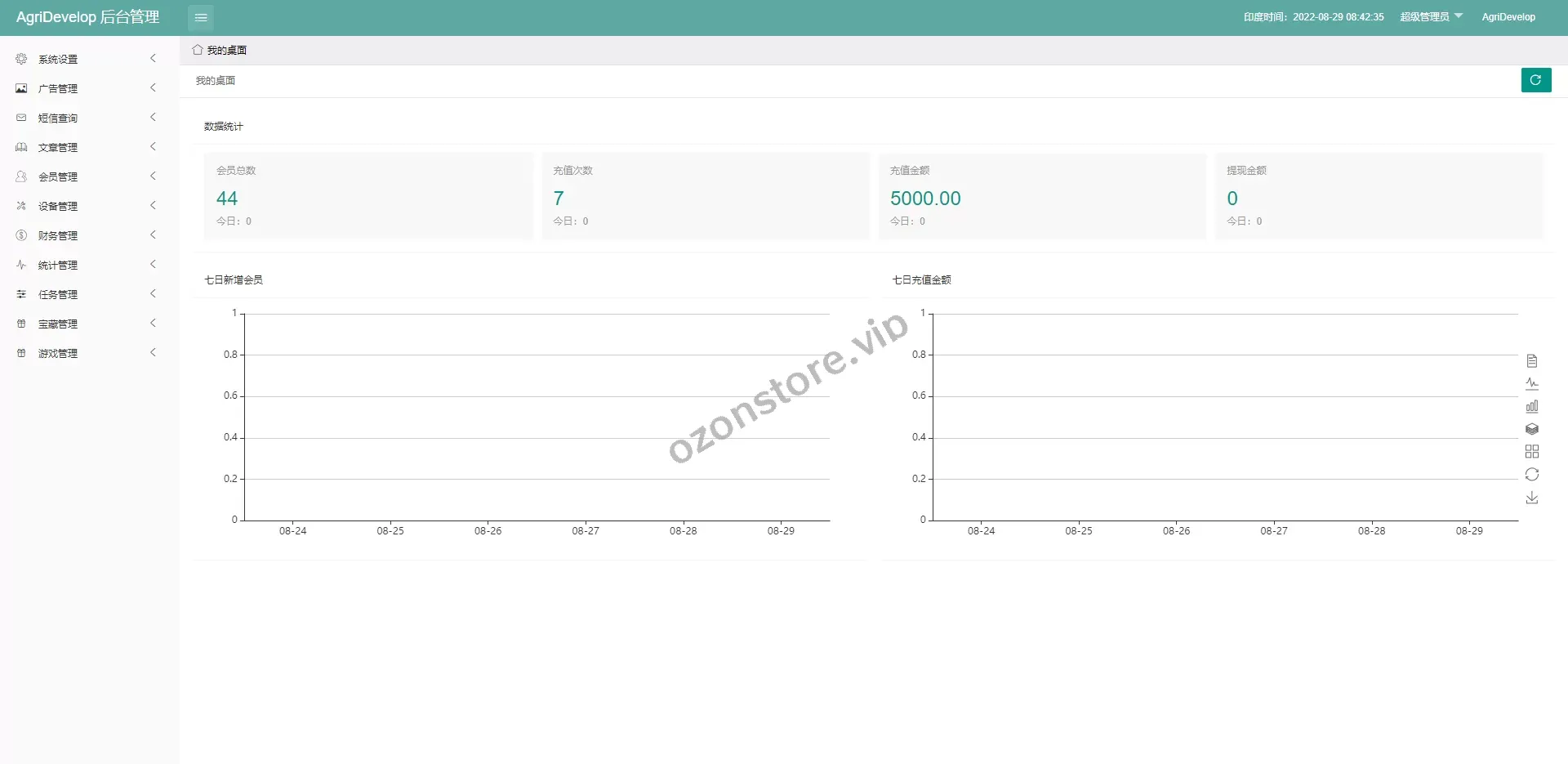Restore the chart using toolbox icon
Image resolution: width=1568 pixels, height=764 pixels.
pos(1532,475)
